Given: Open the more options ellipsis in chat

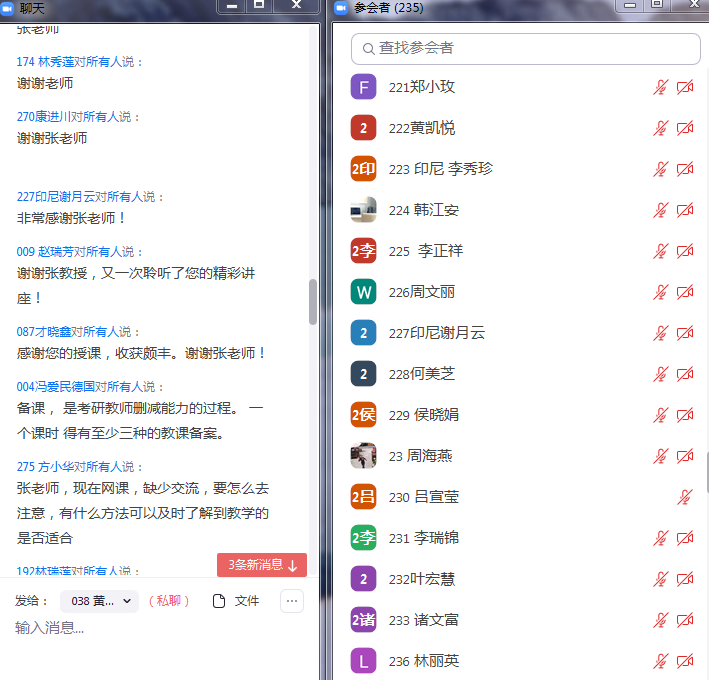Looking at the screenshot, I should (x=291, y=601).
